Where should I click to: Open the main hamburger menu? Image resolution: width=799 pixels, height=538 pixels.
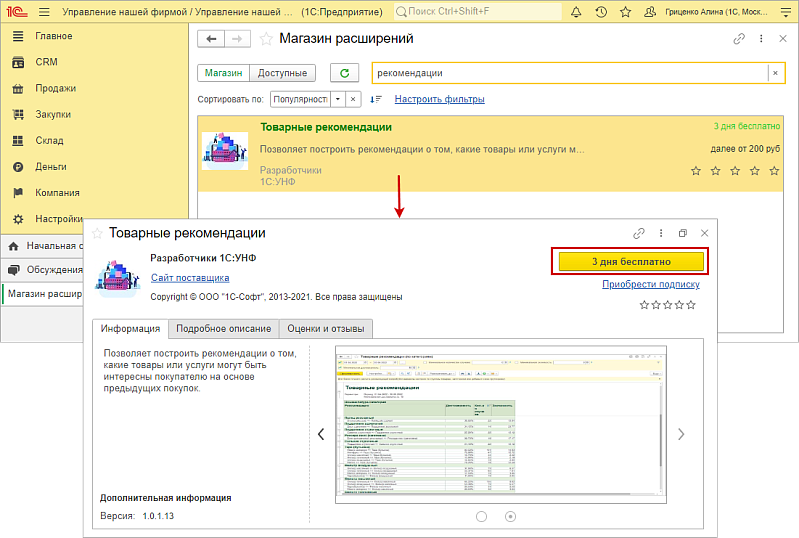click(x=43, y=12)
